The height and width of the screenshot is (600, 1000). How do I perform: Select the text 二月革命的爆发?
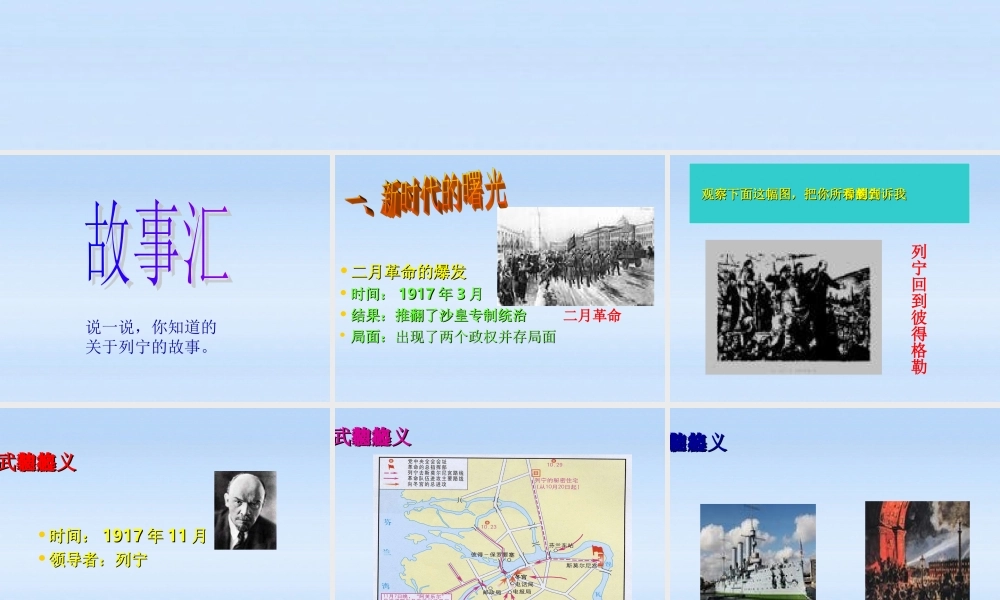[409, 272]
